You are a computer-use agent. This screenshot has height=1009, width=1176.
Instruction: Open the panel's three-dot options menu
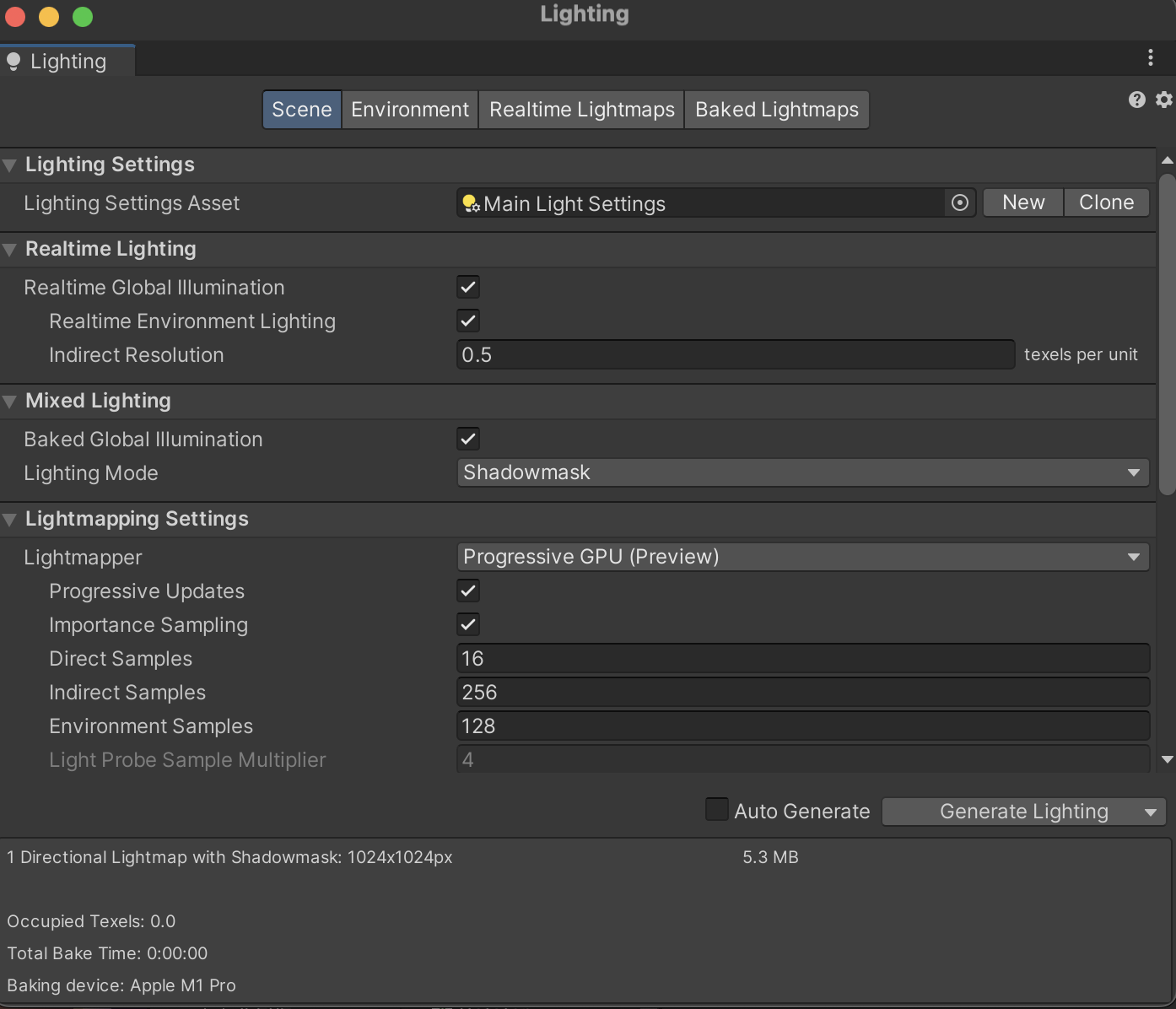[1150, 57]
